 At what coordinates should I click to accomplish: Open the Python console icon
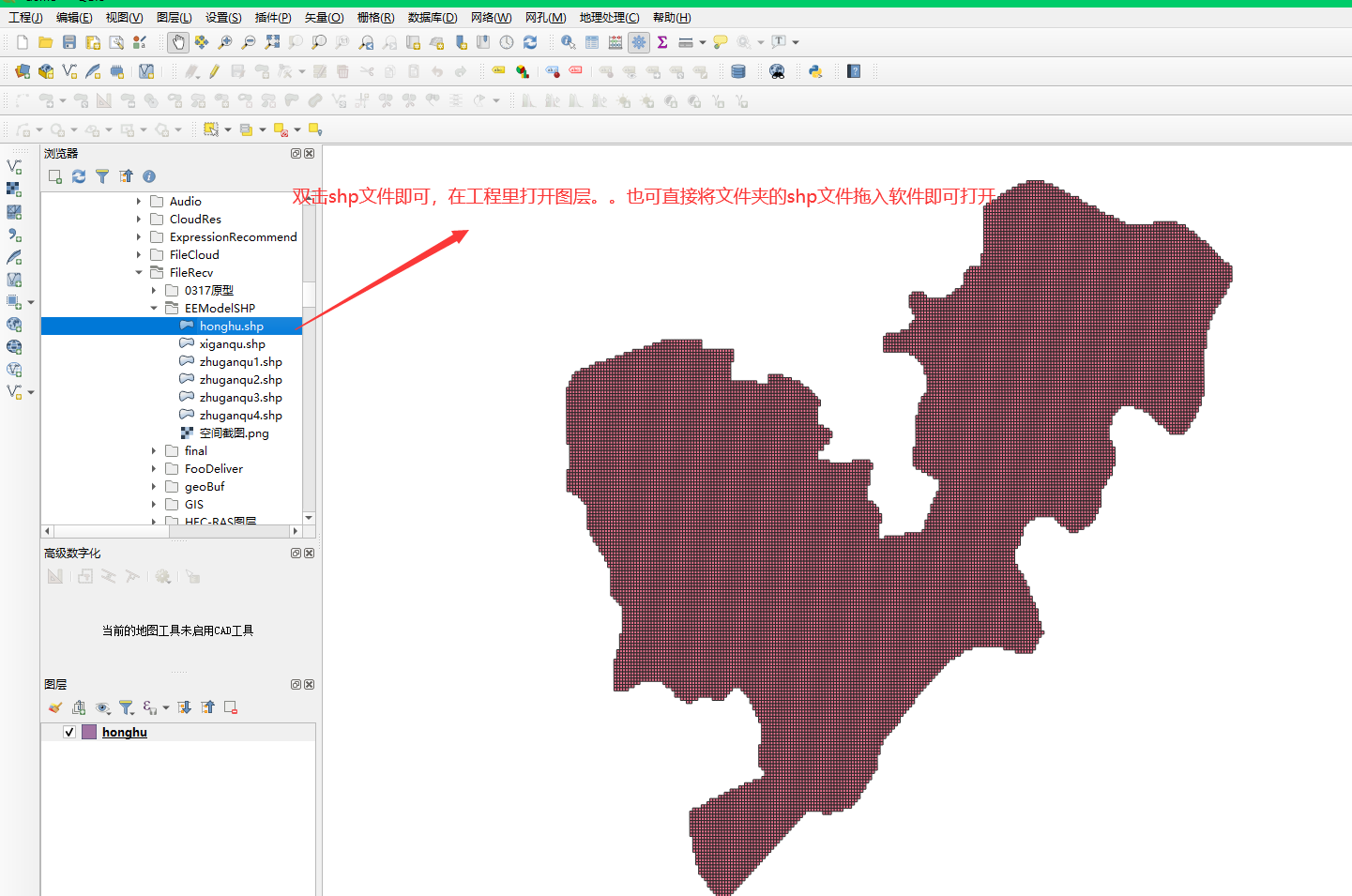815,71
